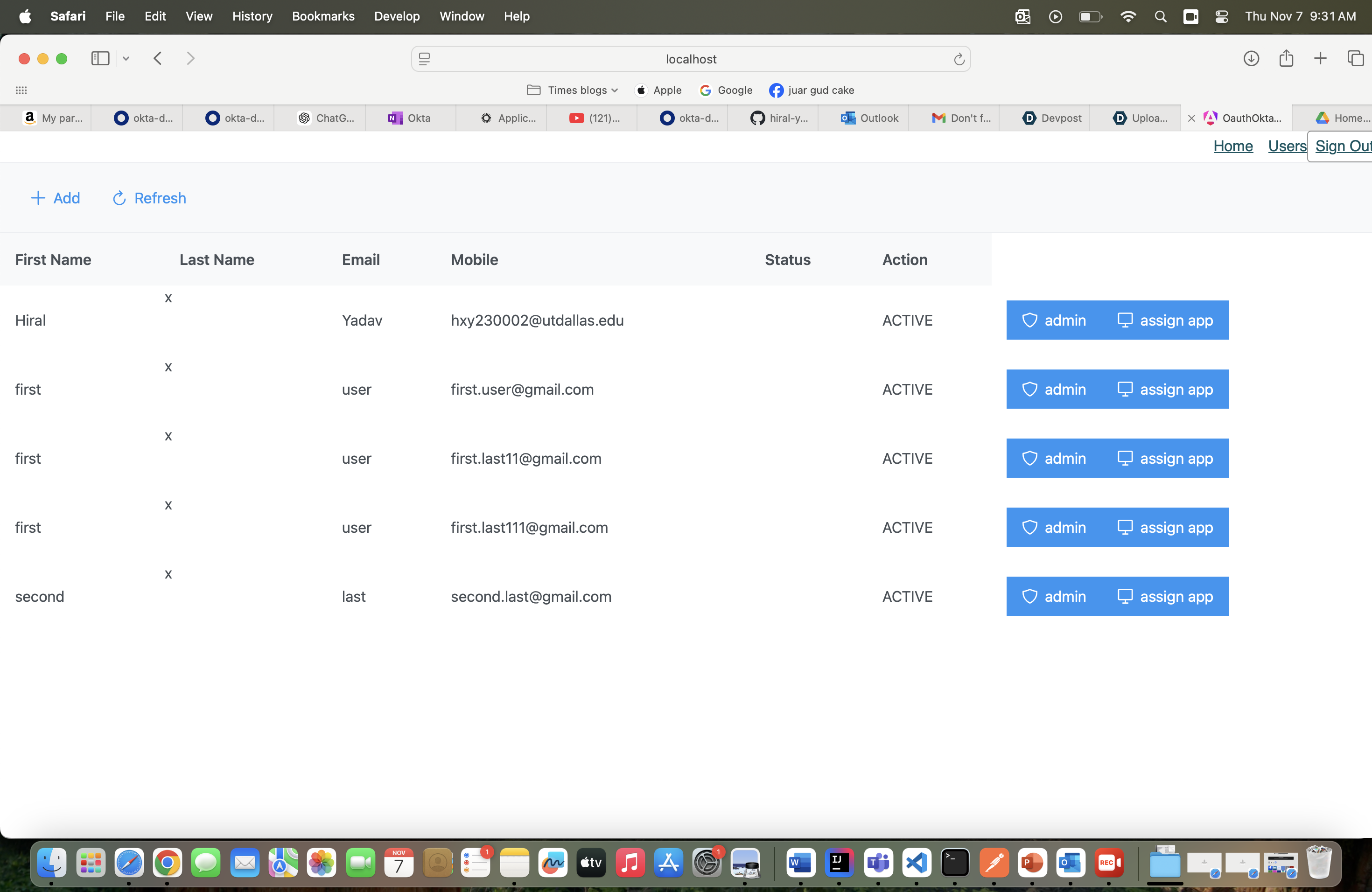Expand the sidebar options chevron
The height and width of the screenshot is (892, 1372).
pos(126,59)
